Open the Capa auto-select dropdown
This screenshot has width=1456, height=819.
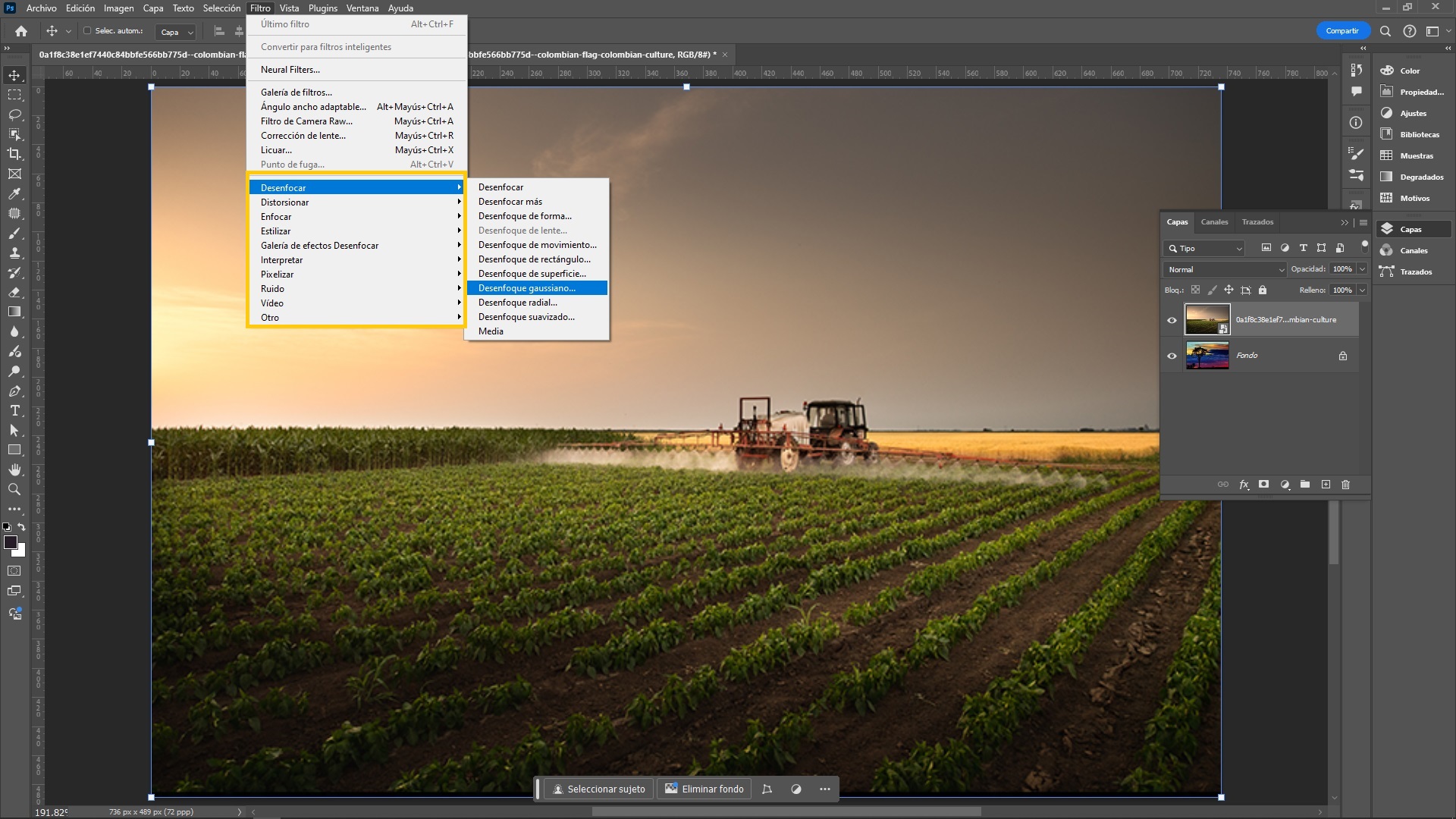point(177,32)
